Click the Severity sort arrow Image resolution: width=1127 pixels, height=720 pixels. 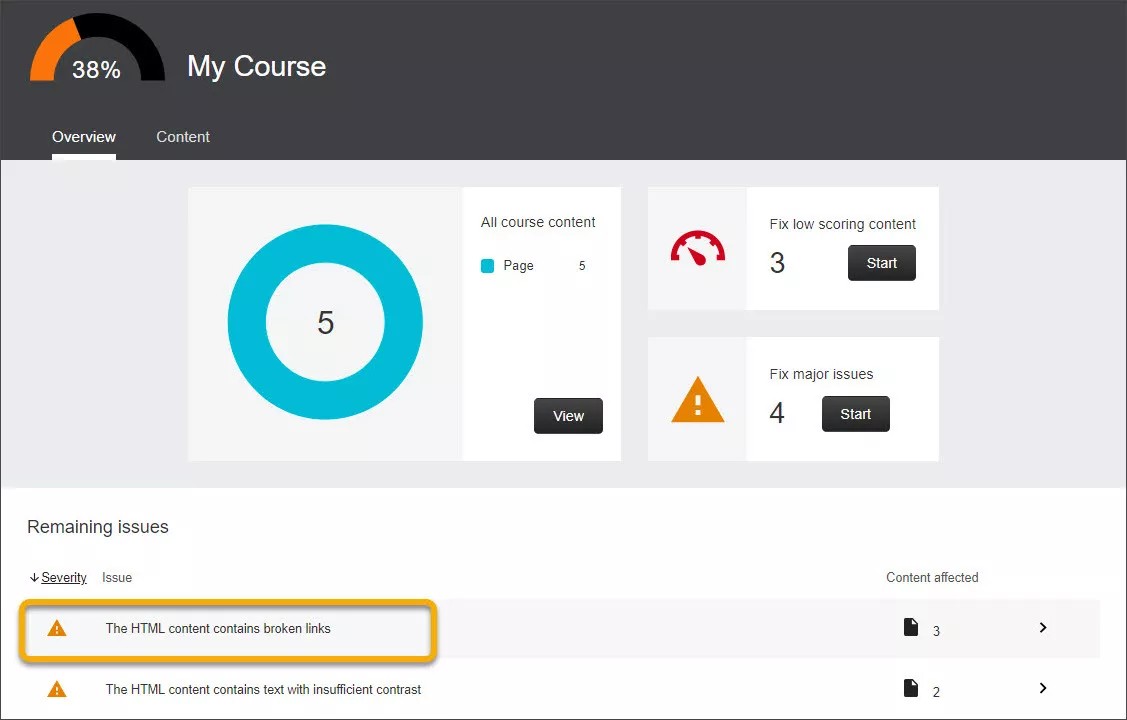point(34,577)
